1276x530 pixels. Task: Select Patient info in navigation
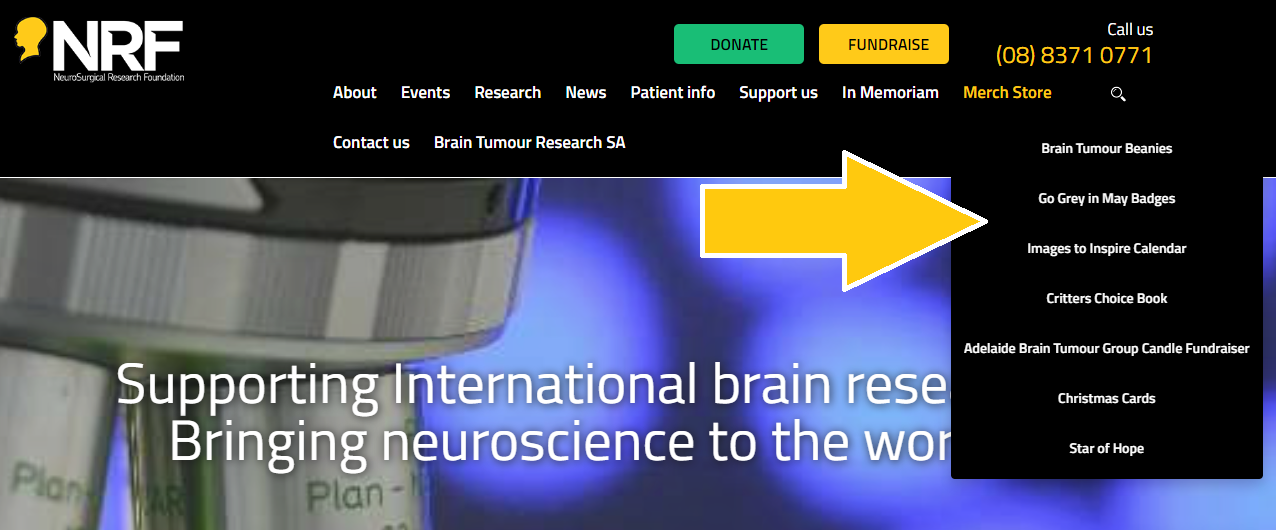tap(672, 92)
